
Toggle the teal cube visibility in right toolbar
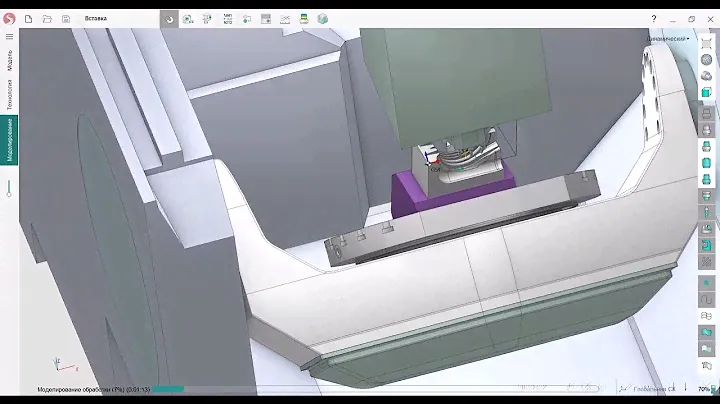coord(706,93)
